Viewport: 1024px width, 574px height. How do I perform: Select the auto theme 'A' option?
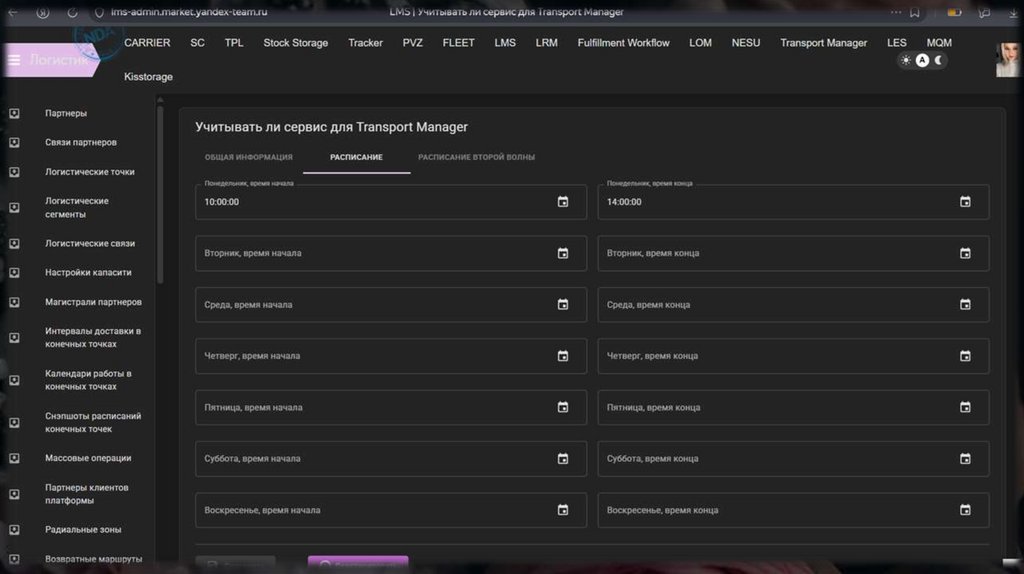pos(923,60)
